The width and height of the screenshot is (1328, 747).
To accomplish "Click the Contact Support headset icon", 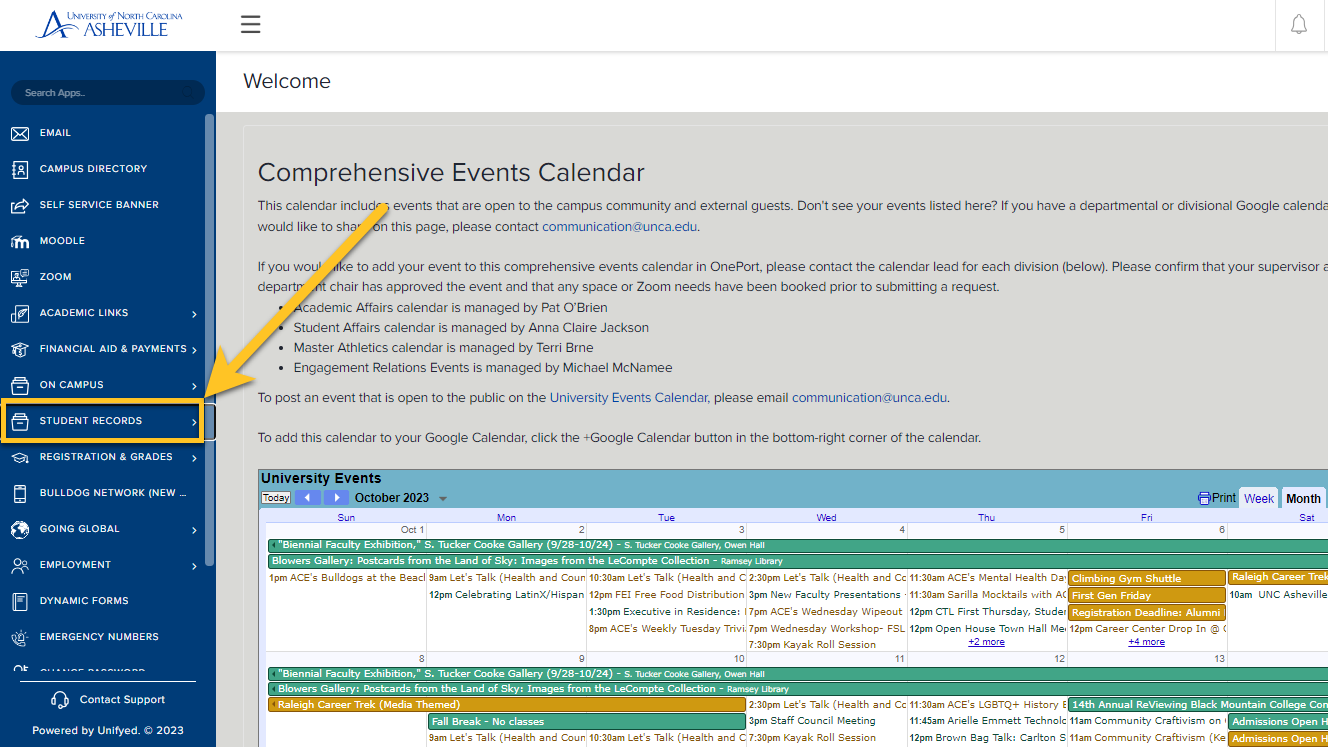I will coord(60,700).
